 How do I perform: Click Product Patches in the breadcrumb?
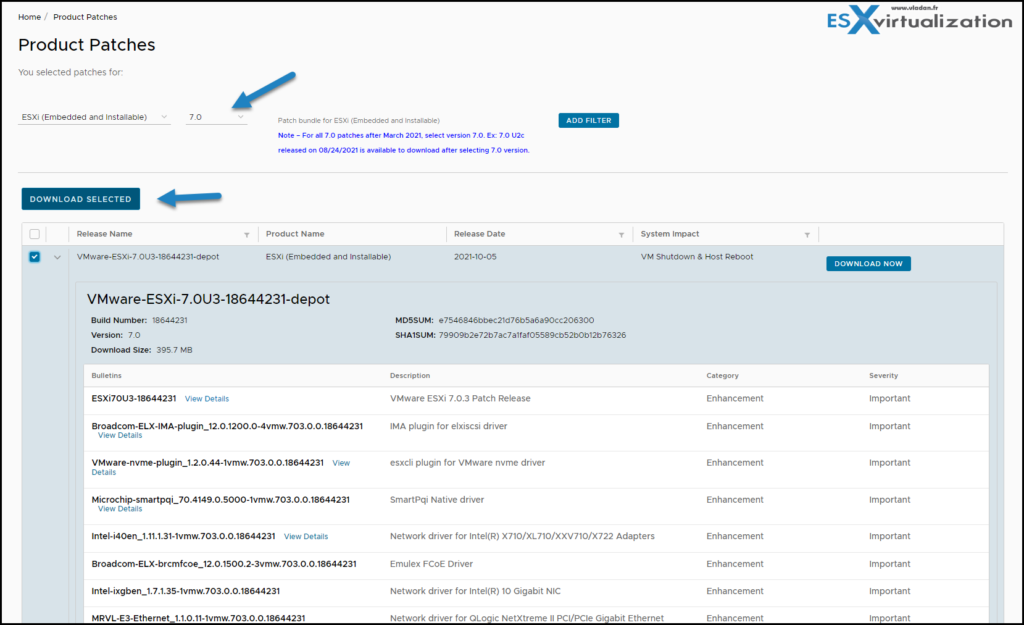(84, 16)
